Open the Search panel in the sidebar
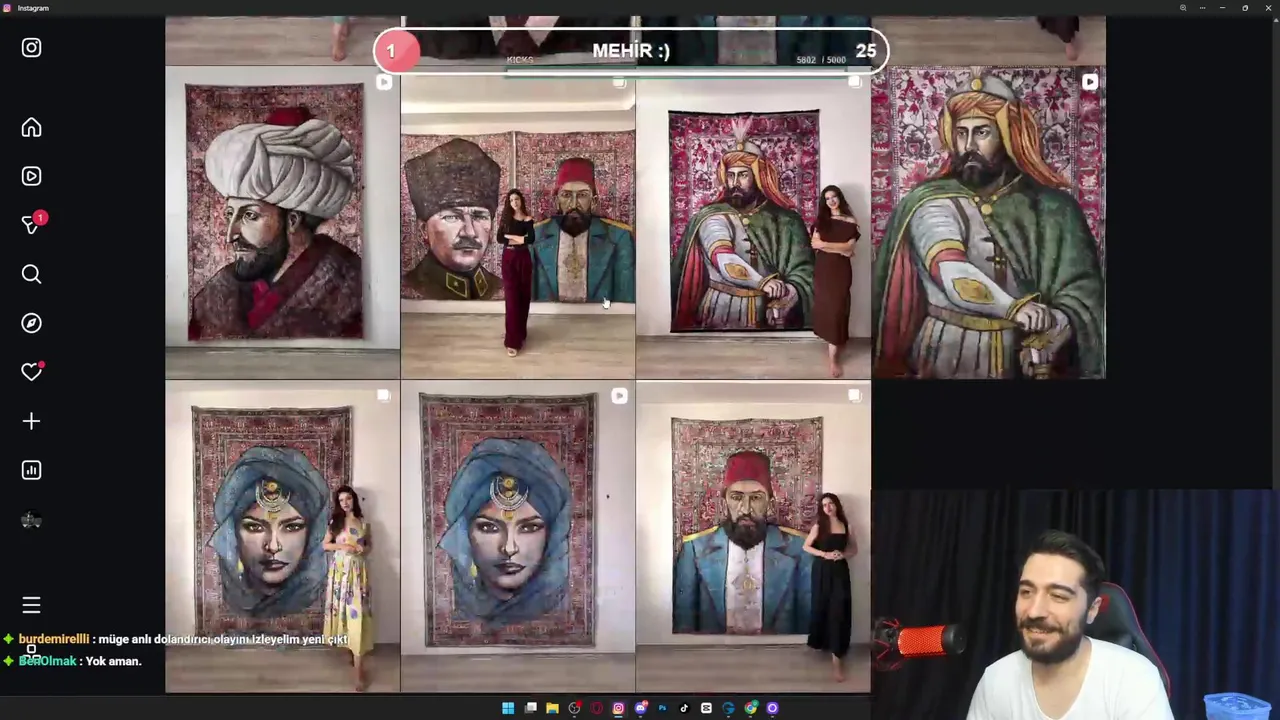Screen dimensions: 1280x720 (x=31, y=274)
